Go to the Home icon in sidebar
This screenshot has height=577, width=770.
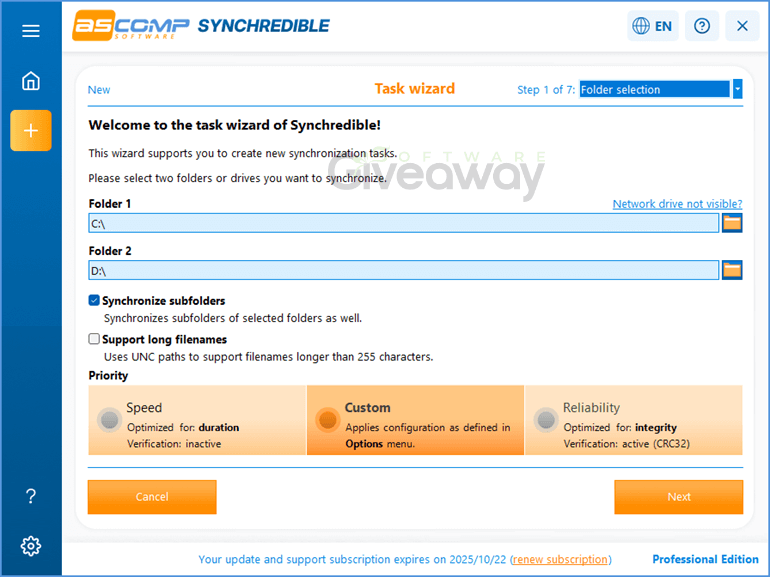[30, 81]
